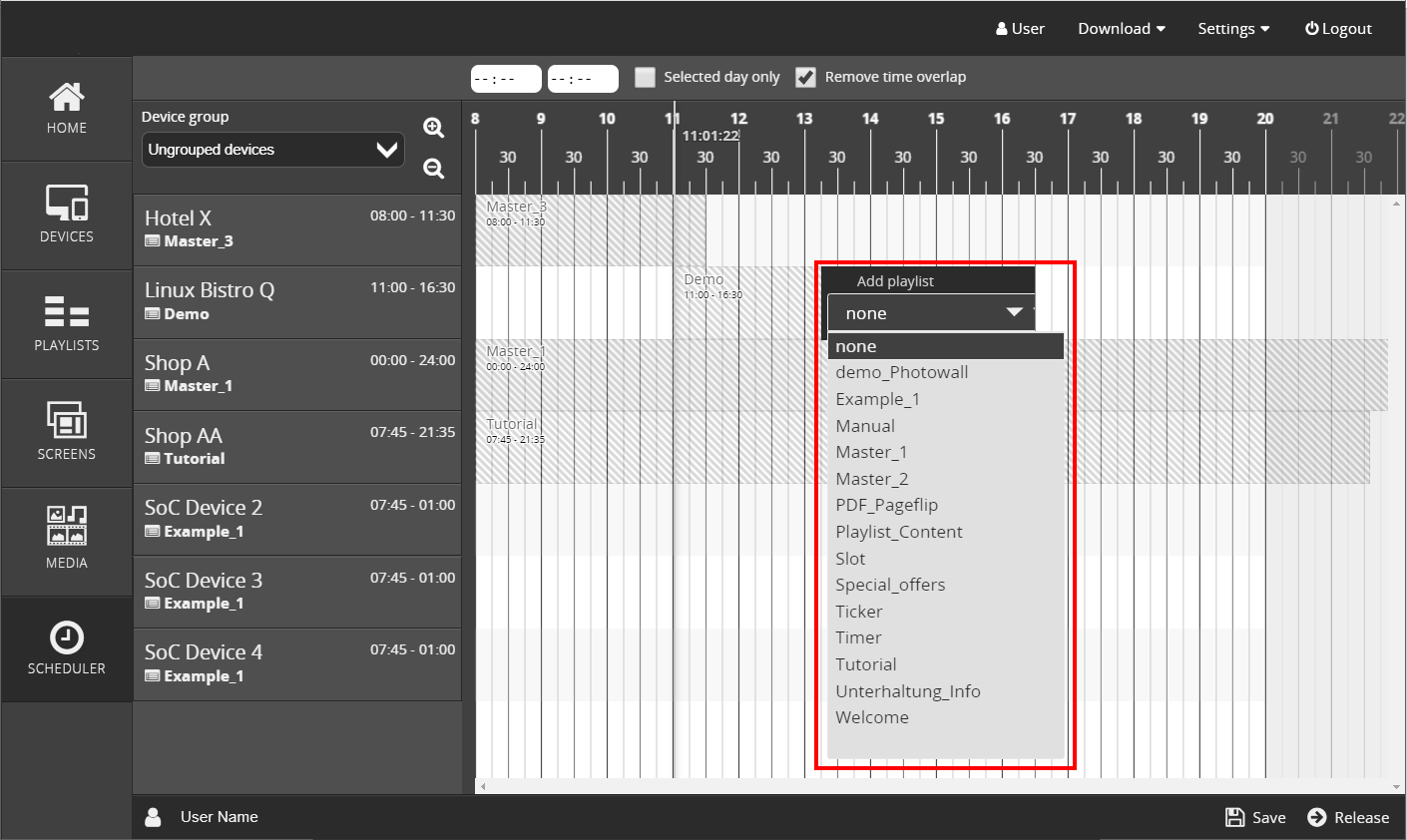Open the SCREENS section

67,432
